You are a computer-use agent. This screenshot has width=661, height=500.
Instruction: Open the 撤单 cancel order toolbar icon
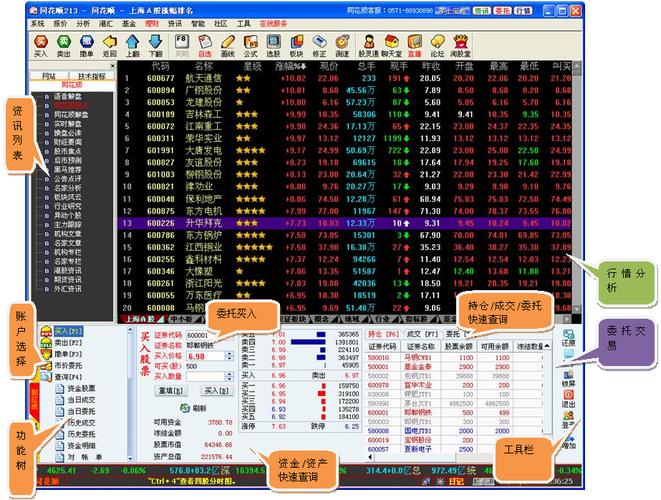86,46
